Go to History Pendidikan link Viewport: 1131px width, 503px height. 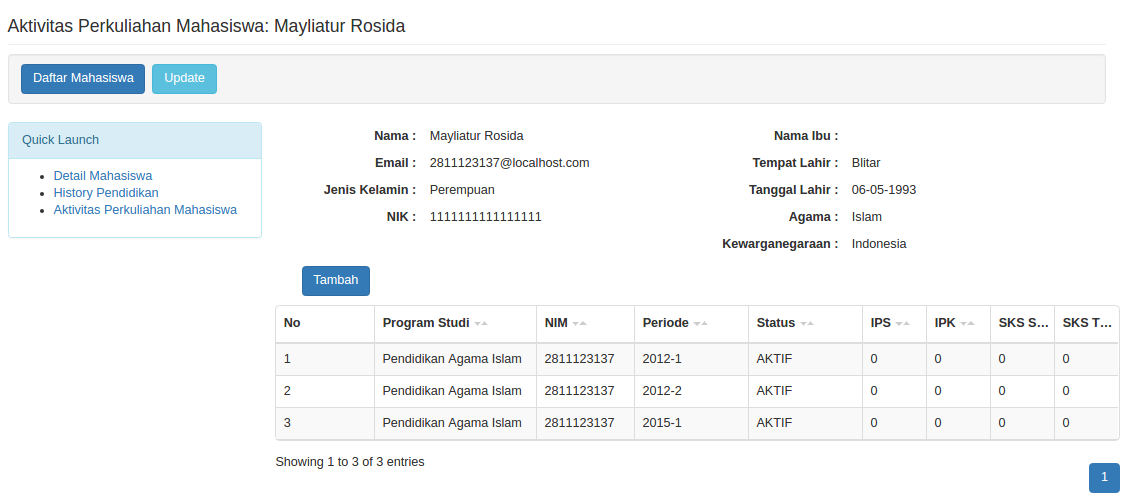pos(106,193)
